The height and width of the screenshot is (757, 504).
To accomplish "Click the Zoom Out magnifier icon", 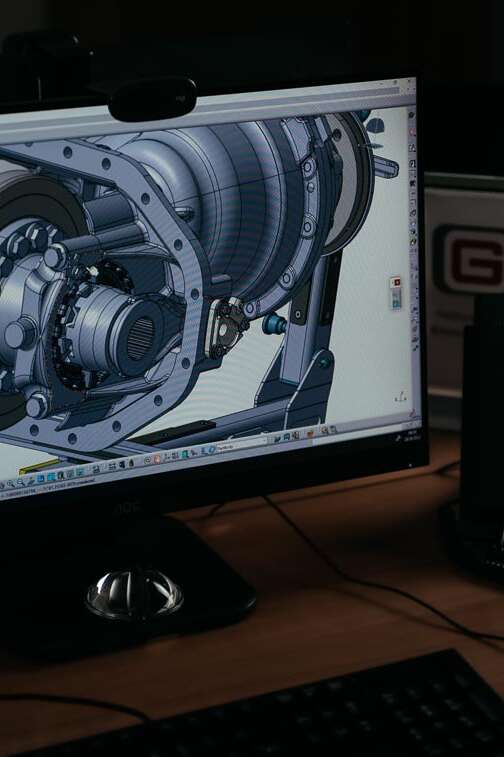I will point(20,482).
